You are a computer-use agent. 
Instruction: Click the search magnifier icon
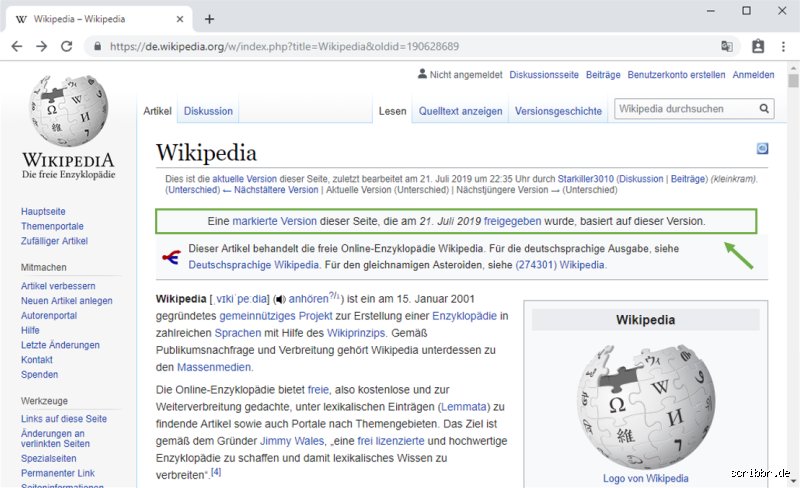coord(764,109)
